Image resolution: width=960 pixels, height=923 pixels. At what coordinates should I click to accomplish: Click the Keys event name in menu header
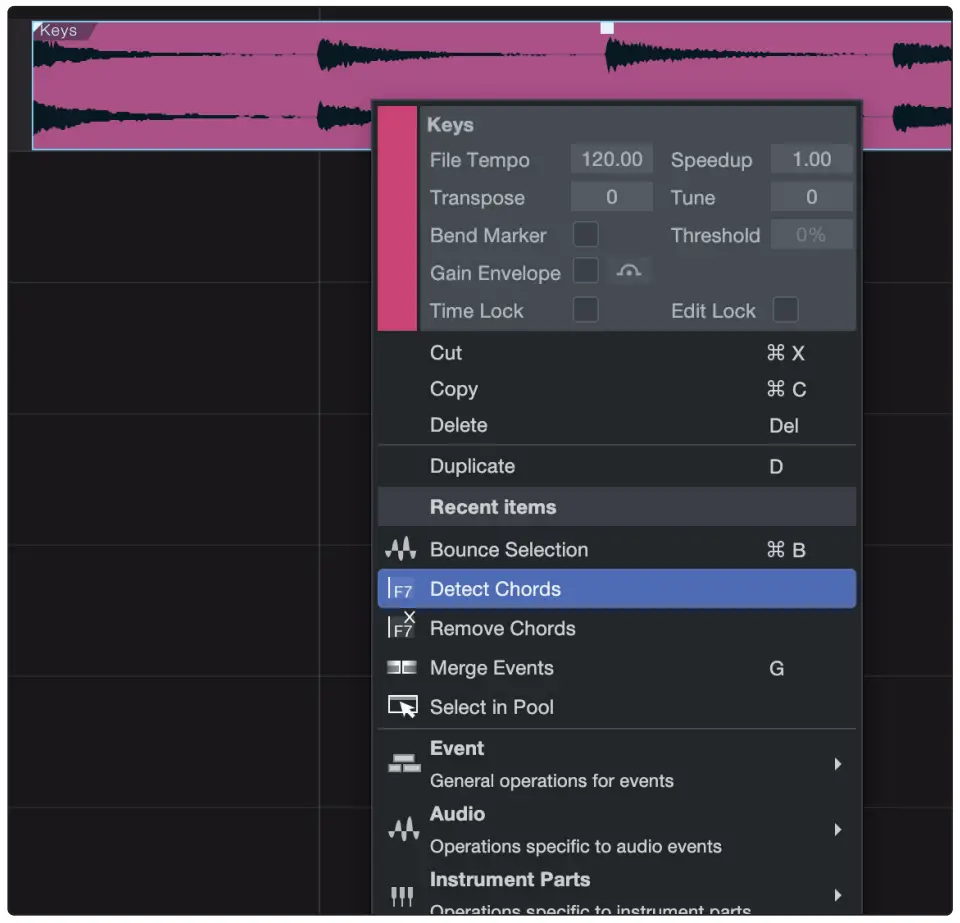(450, 125)
